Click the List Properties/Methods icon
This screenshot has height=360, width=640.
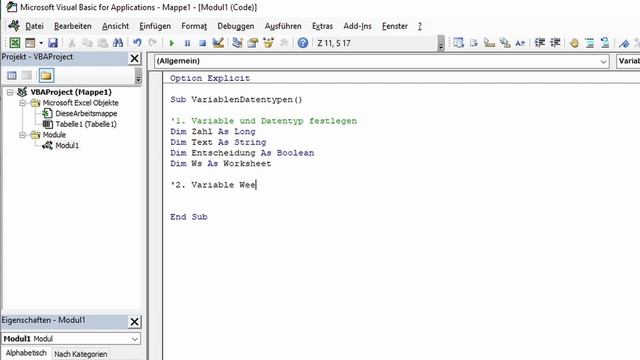[x=458, y=42]
